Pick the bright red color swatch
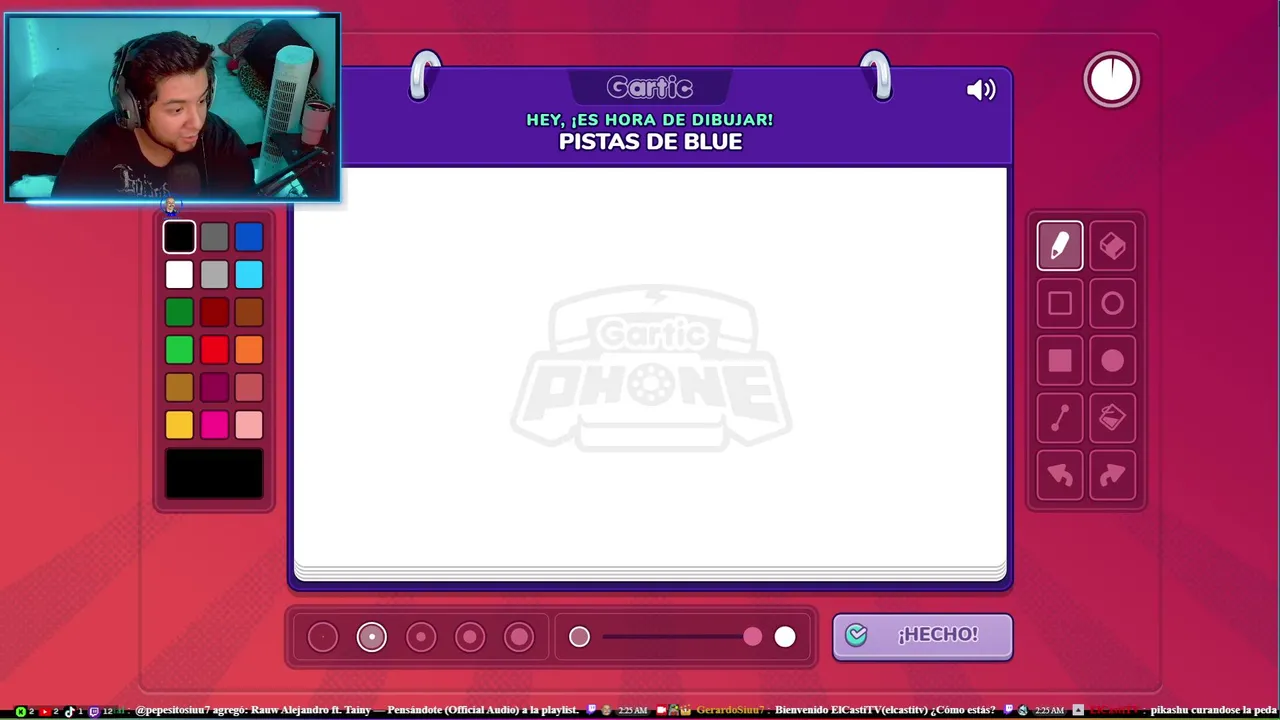The image size is (1280, 720). click(x=214, y=350)
